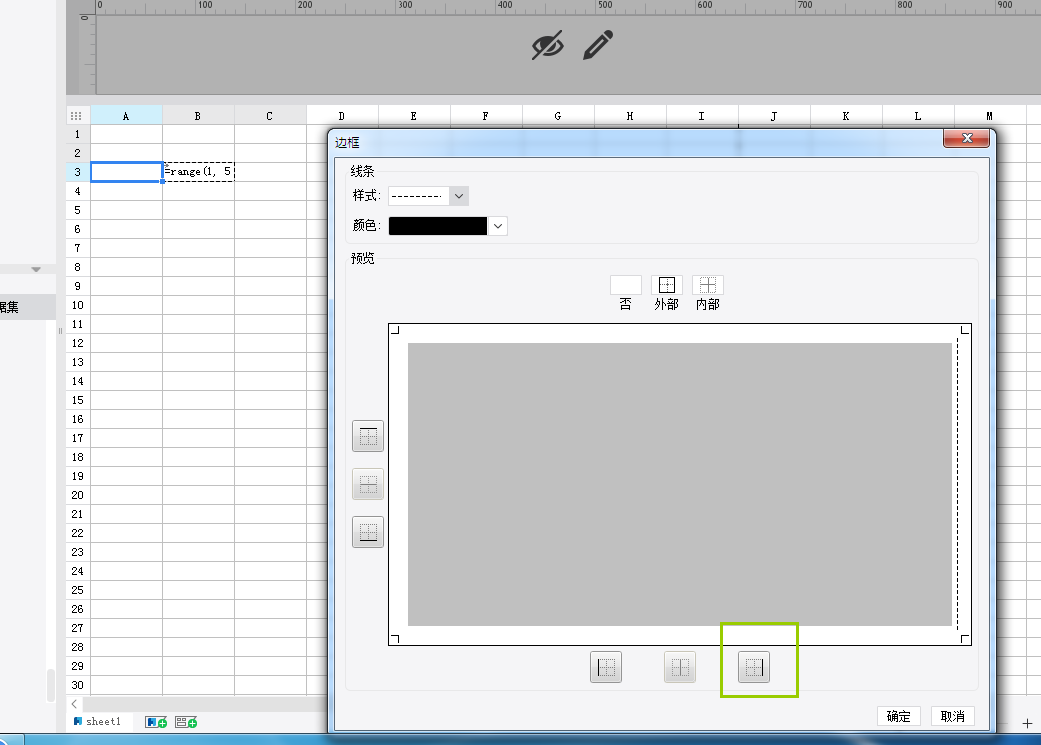Close the 边框 dialog
The height and width of the screenshot is (745, 1041).
point(967,138)
